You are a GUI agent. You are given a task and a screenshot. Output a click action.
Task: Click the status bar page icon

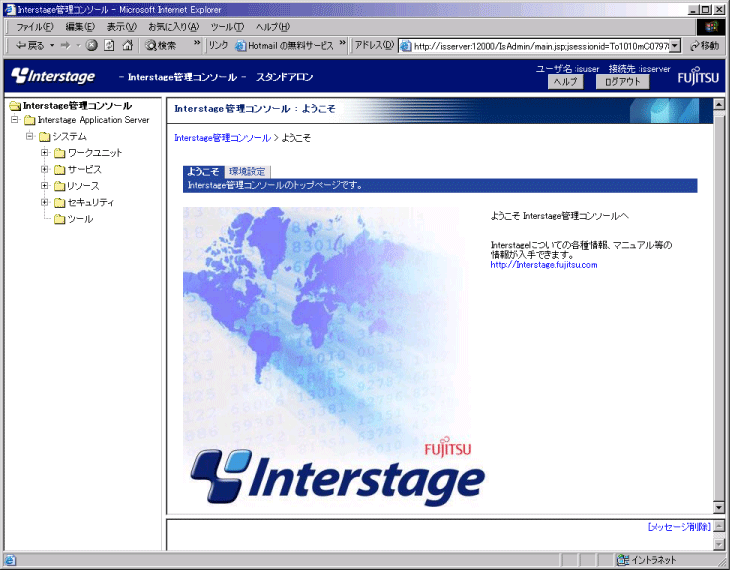pos(9,560)
